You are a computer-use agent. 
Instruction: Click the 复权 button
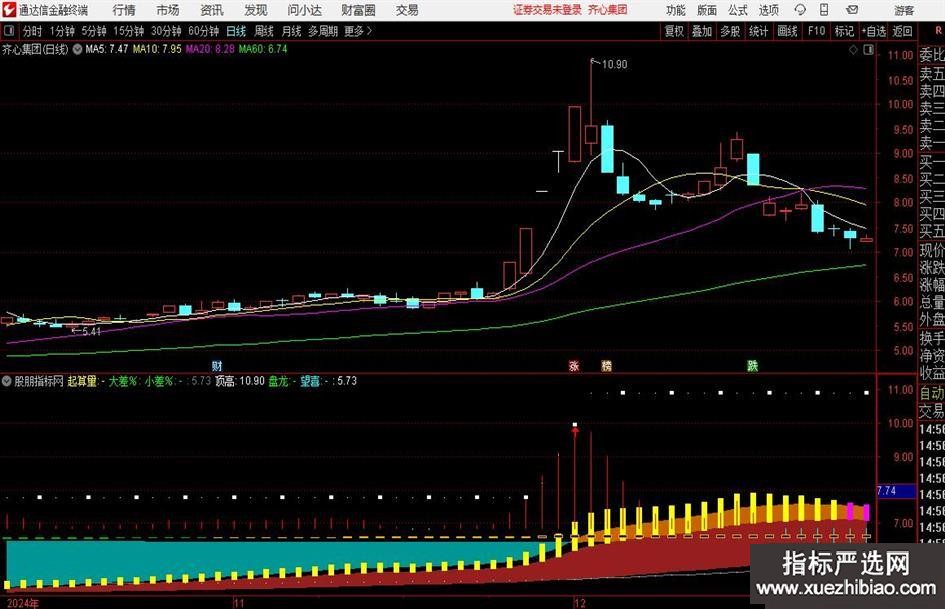(674, 31)
